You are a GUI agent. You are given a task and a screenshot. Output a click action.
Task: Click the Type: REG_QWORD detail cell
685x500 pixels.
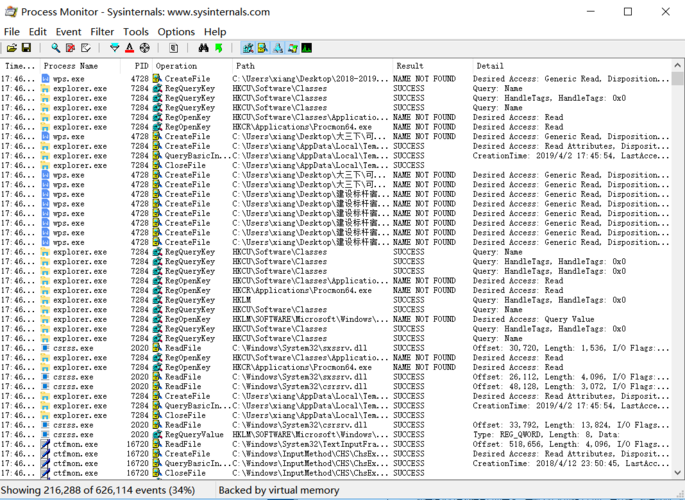(x=546, y=434)
